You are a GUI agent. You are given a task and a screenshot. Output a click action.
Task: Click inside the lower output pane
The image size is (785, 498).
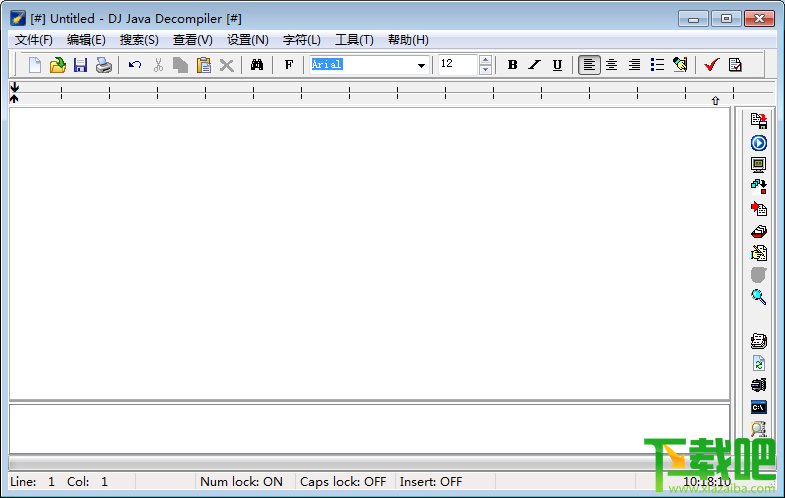click(x=369, y=429)
